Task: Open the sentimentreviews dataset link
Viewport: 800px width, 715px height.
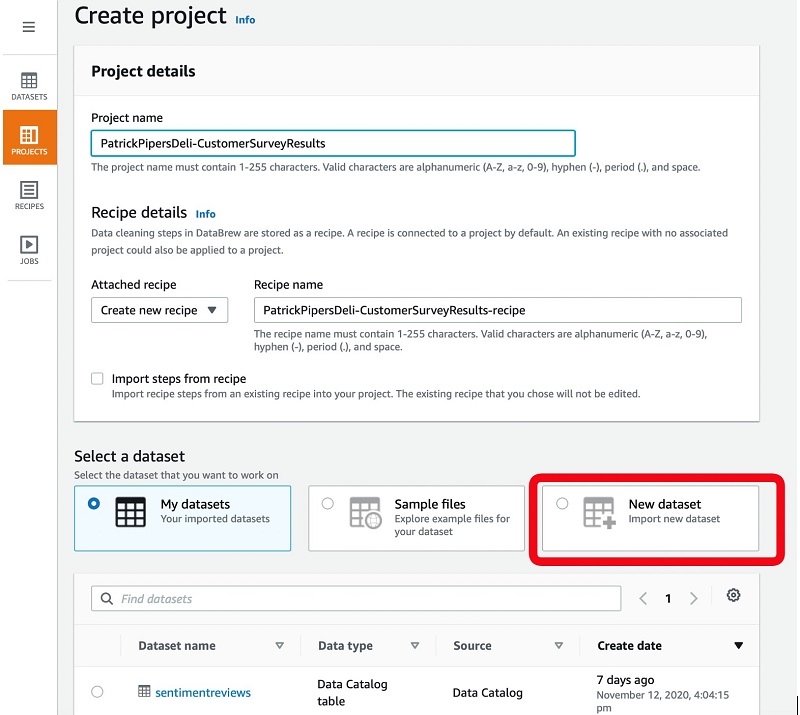Action: (x=203, y=693)
